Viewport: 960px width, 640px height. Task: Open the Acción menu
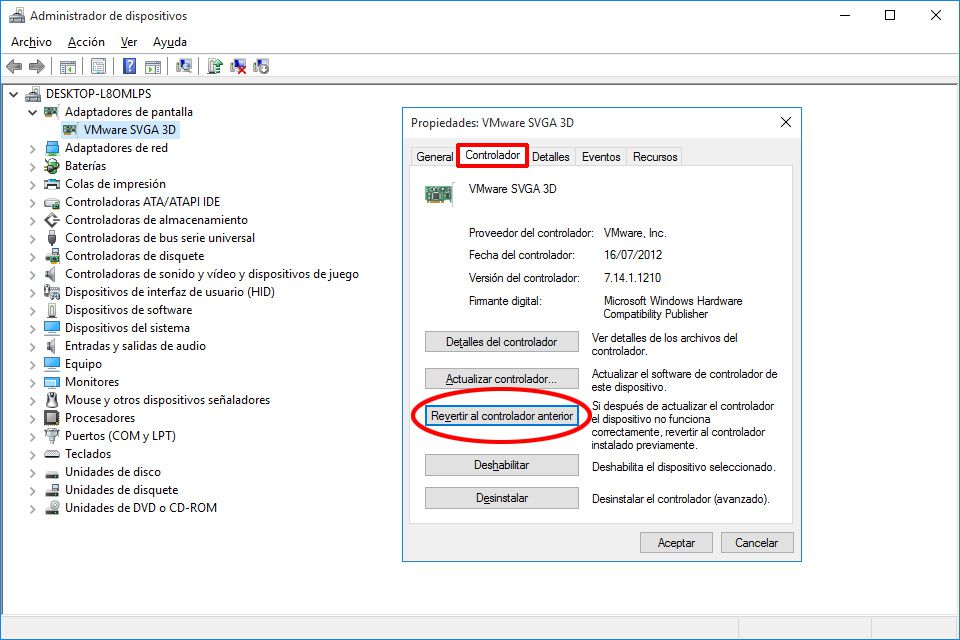pyautogui.click(x=86, y=42)
